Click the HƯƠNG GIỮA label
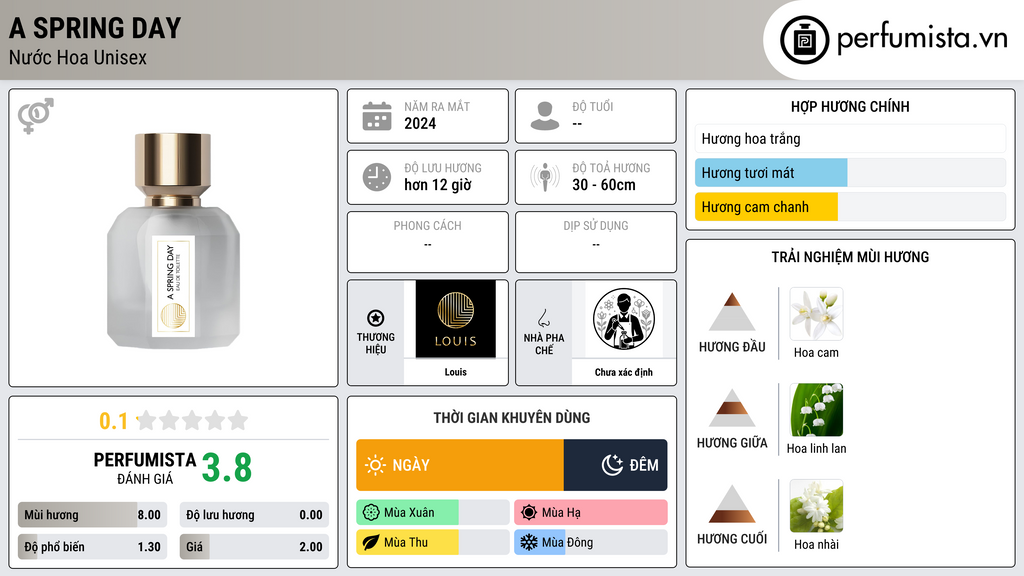The width and height of the screenshot is (1024, 576). click(732, 443)
